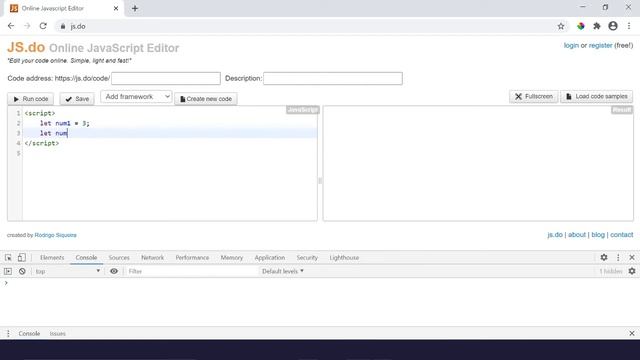
Task: Open the Sources tab
Action: coord(119,258)
